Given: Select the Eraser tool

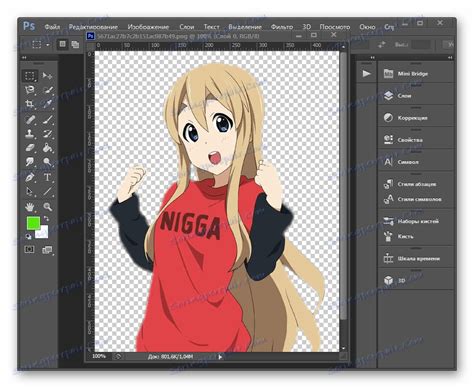Looking at the screenshot, I should point(30,148).
